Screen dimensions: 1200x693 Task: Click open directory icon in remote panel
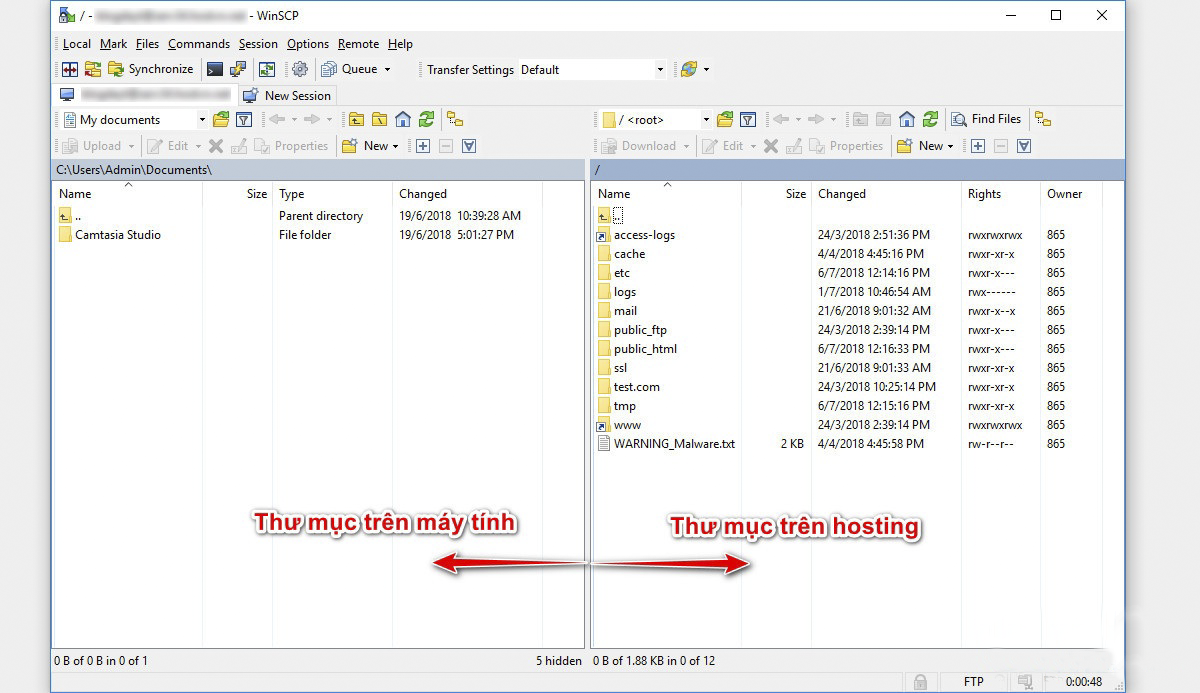[725, 119]
